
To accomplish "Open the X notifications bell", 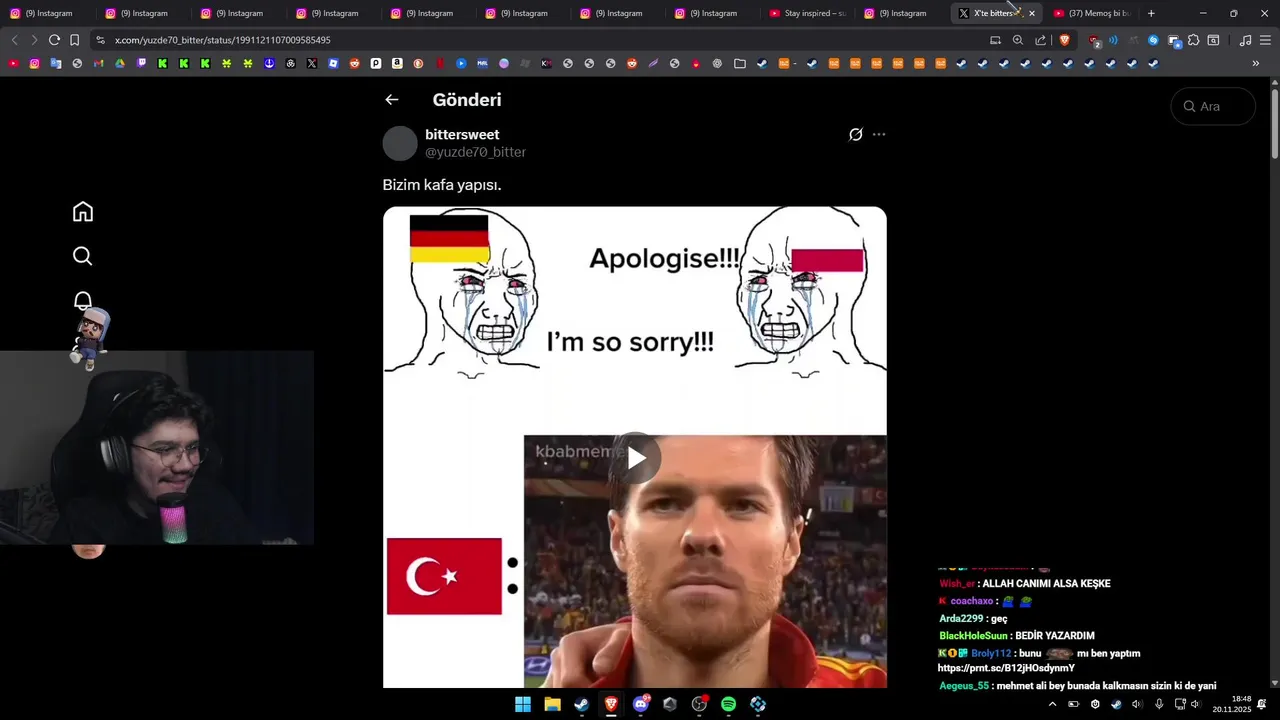I will coord(83,301).
